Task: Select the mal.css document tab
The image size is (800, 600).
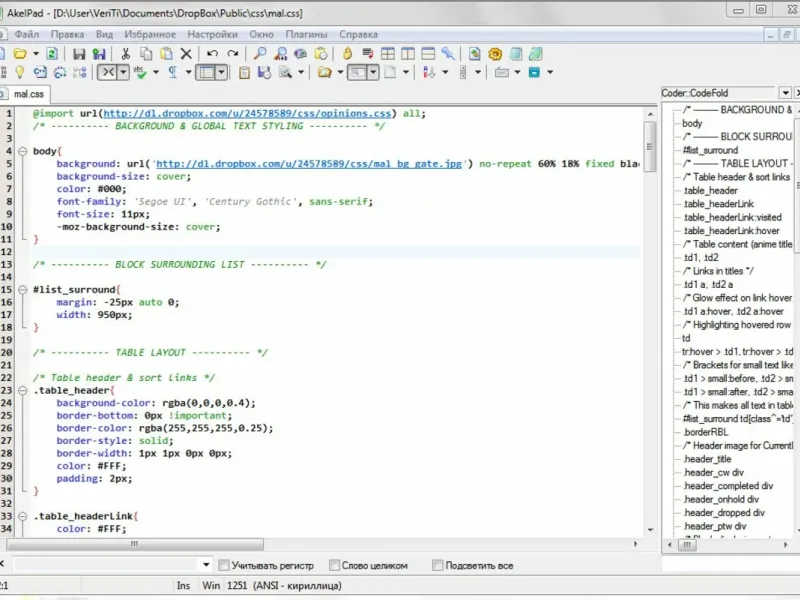Action: coord(28,94)
